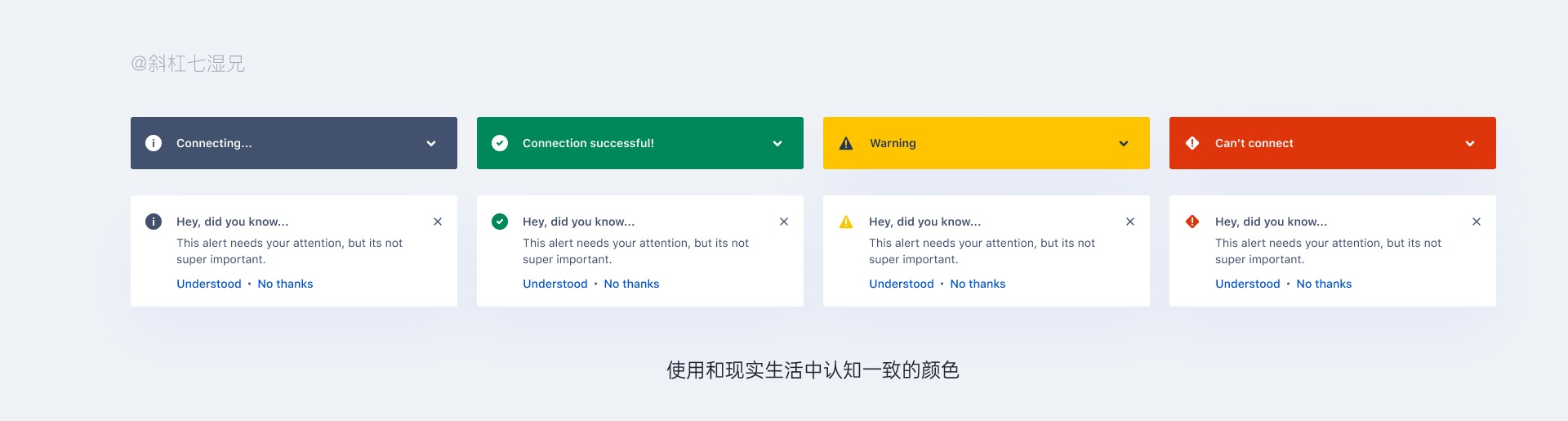Click No thanks in the yellow warning alert card
The height and width of the screenshot is (421, 1568).
(x=978, y=284)
